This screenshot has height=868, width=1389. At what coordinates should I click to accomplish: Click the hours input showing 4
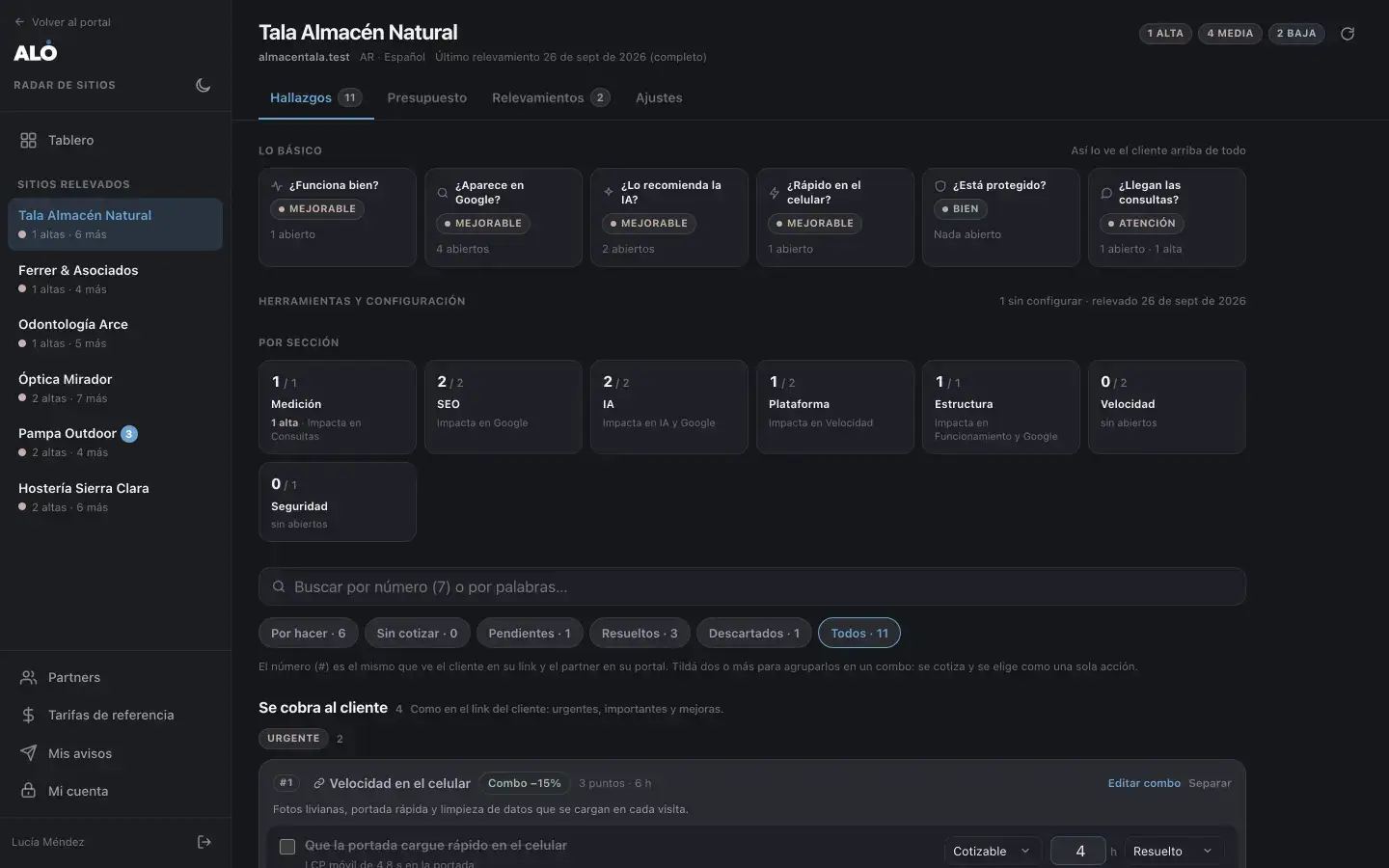point(1078,851)
